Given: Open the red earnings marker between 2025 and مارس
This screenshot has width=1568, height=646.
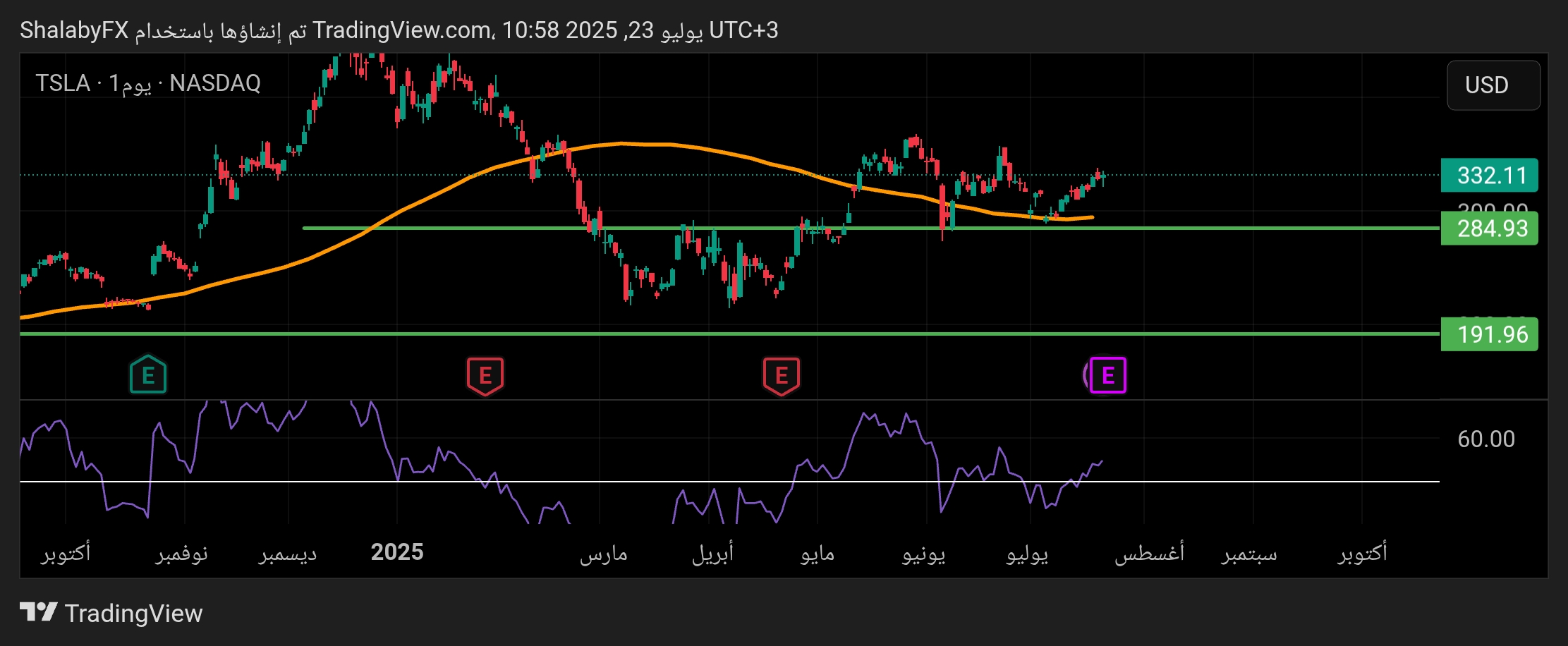Looking at the screenshot, I should click(x=485, y=375).
